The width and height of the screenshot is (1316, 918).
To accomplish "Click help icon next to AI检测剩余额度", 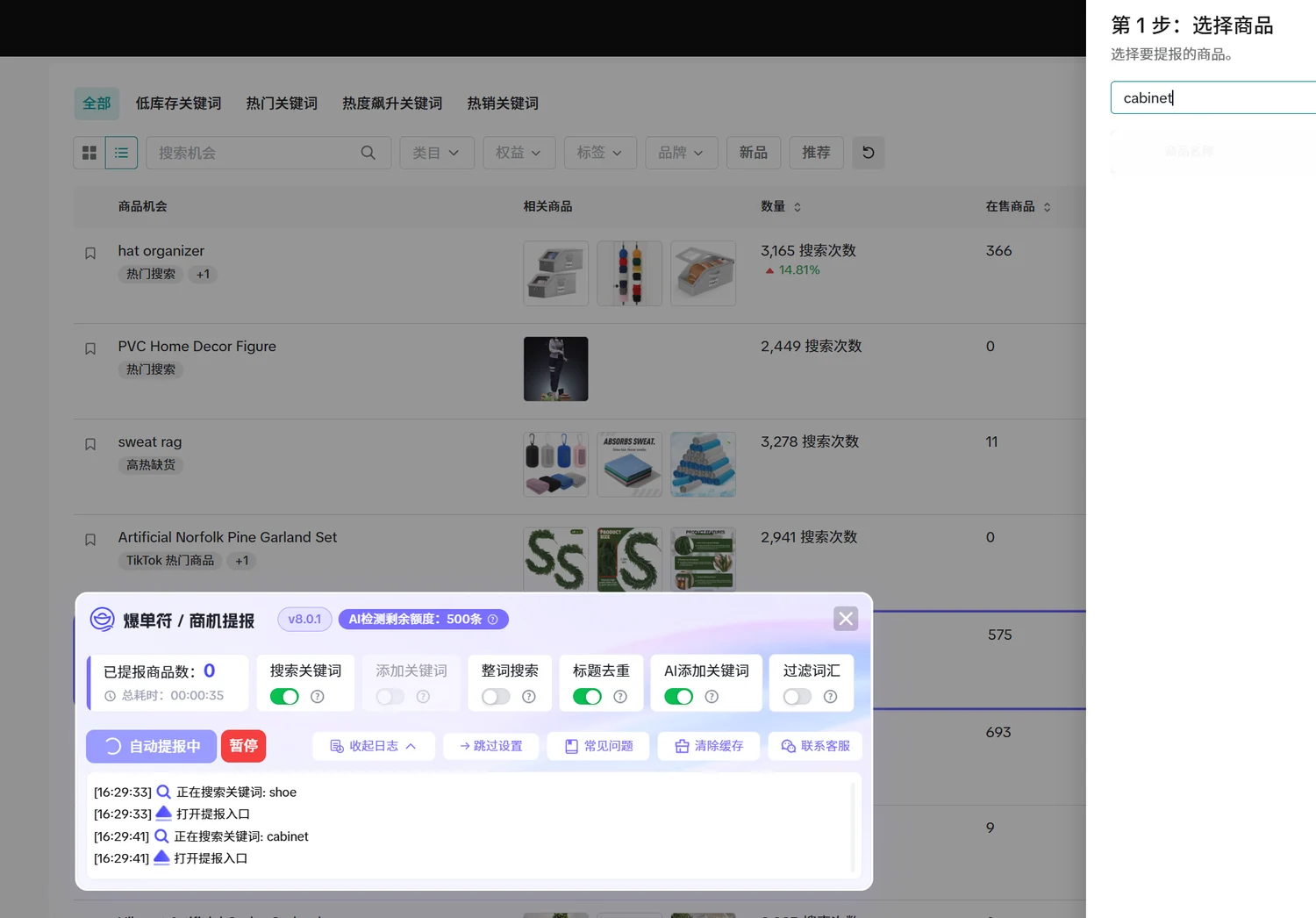I will click(x=493, y=620).
